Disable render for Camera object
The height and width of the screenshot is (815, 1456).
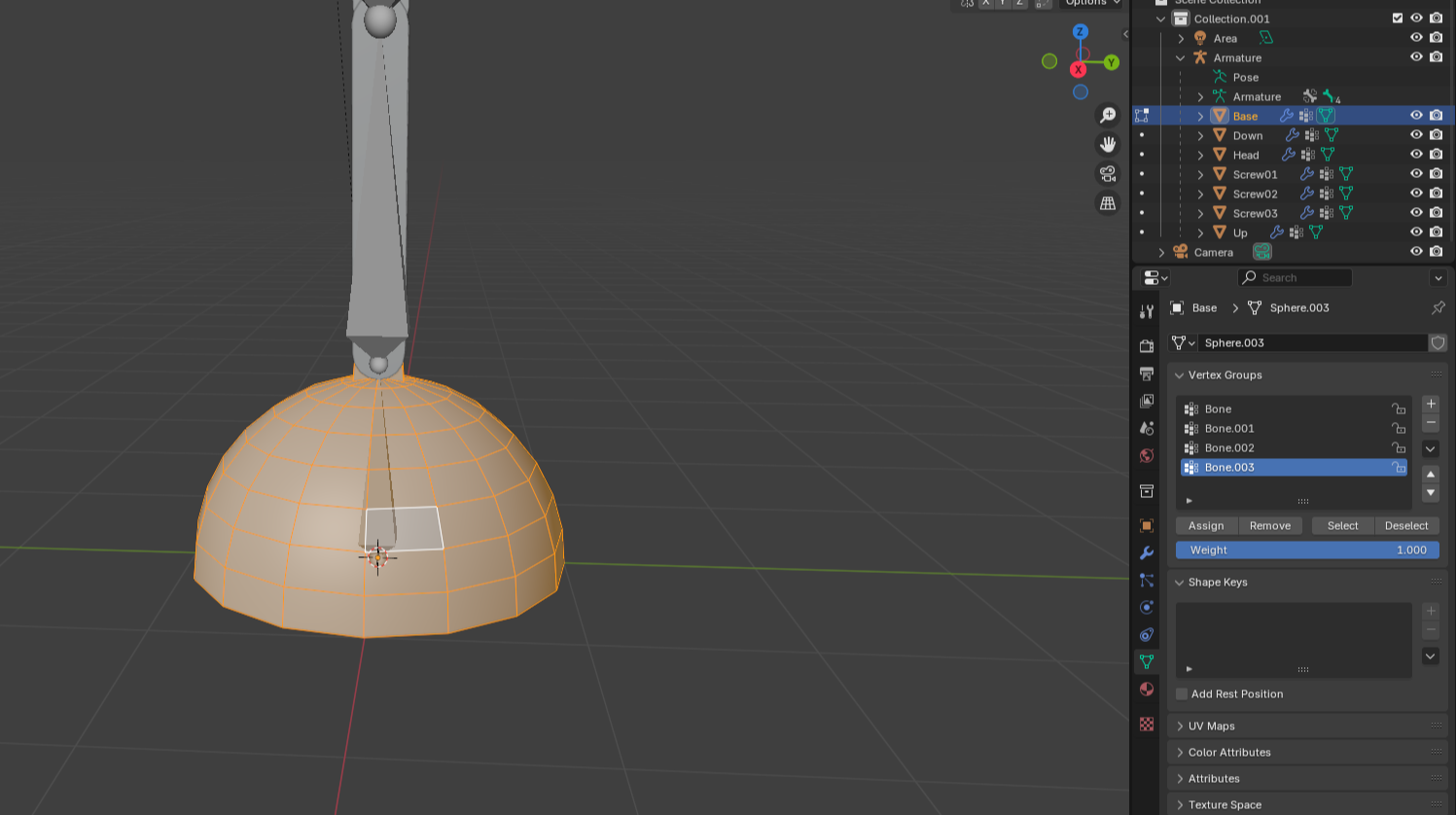(1436, 252)
